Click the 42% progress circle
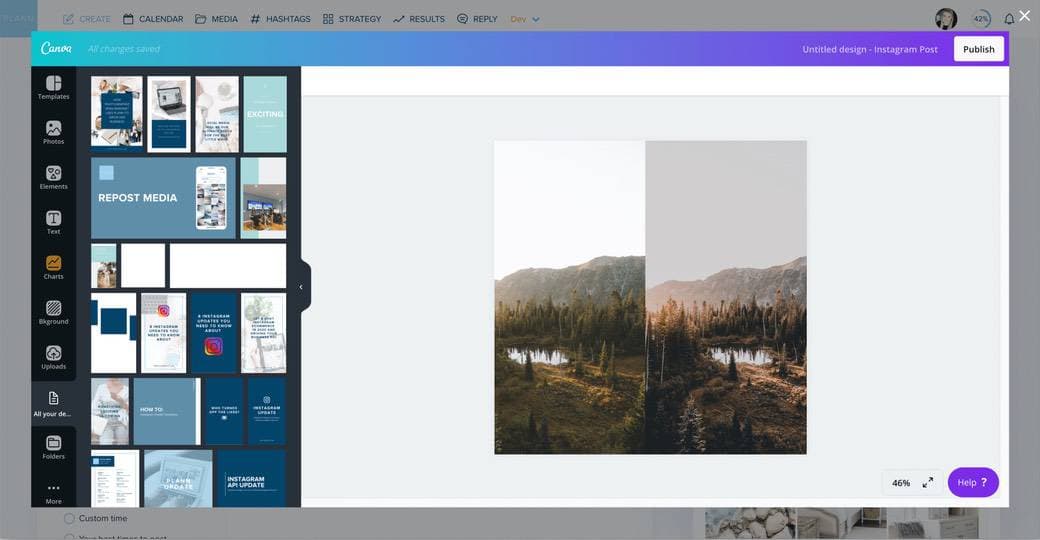Viewport: 1040px width, 540px height. pyautogui.click(x=981, y=19)
